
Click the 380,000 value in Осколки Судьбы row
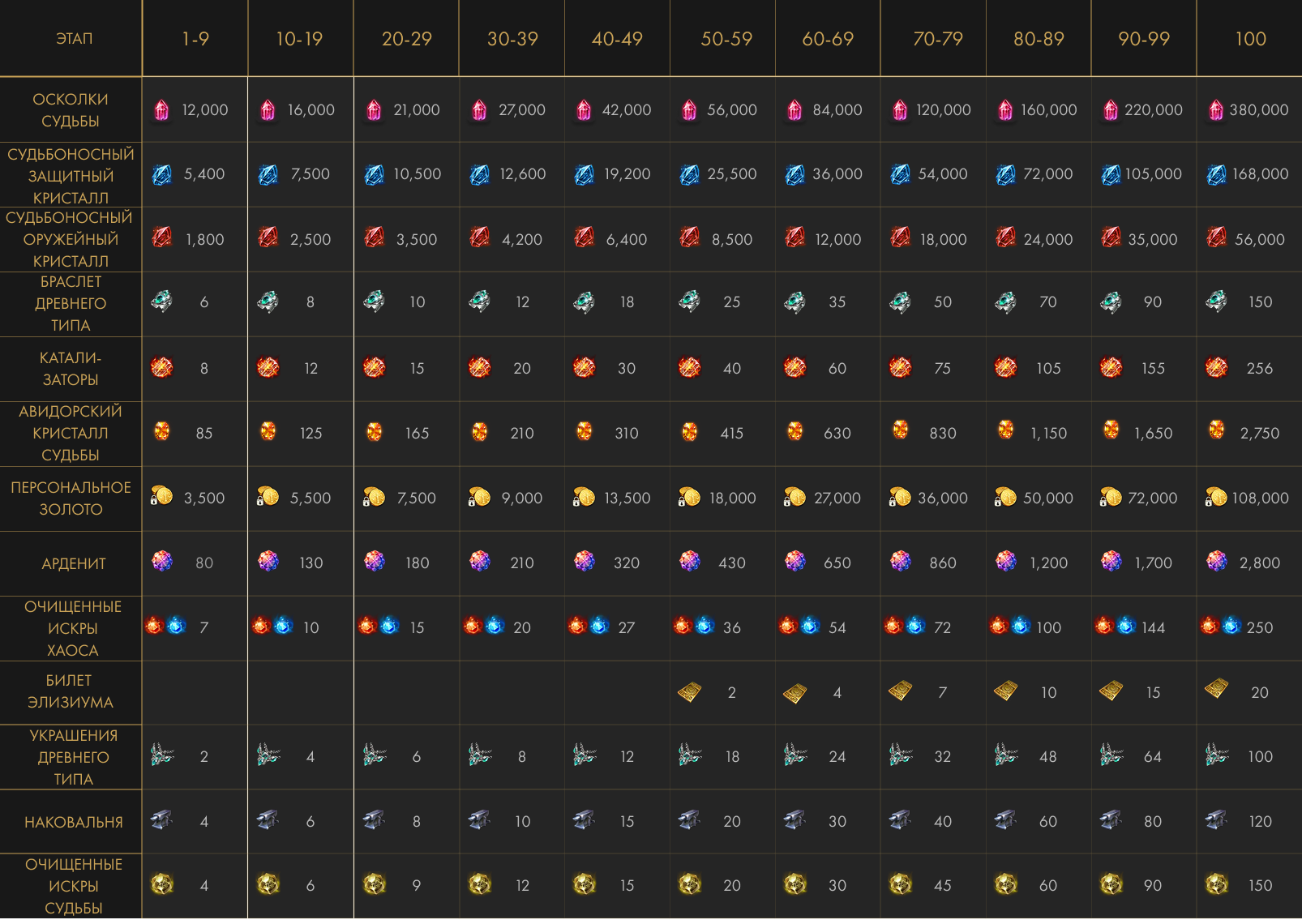pos(1258,110)
